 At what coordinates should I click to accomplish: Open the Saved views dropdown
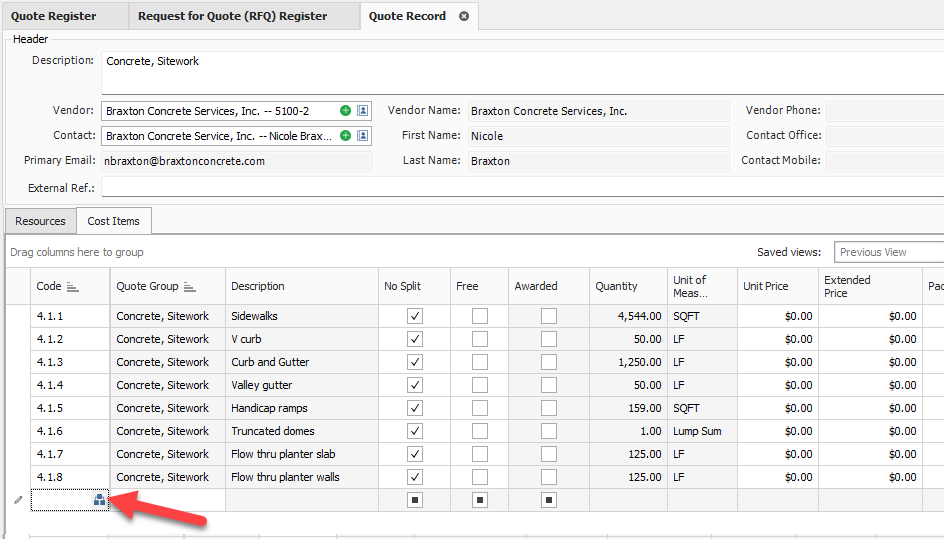[889, 252]
